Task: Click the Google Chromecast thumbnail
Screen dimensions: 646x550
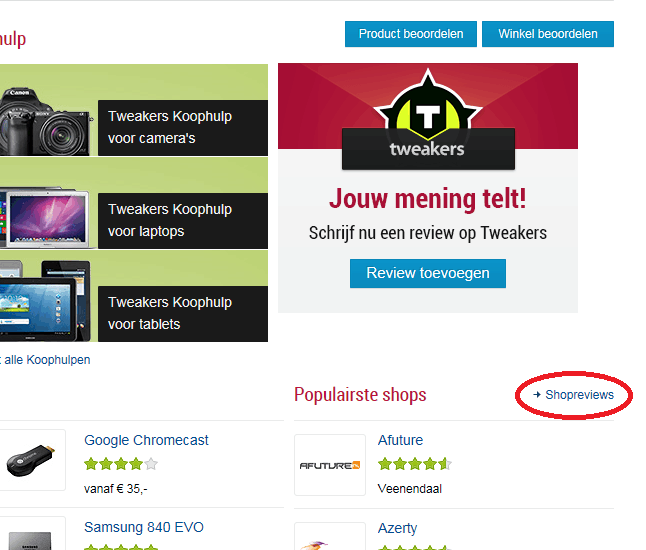Action: (33, 460)
